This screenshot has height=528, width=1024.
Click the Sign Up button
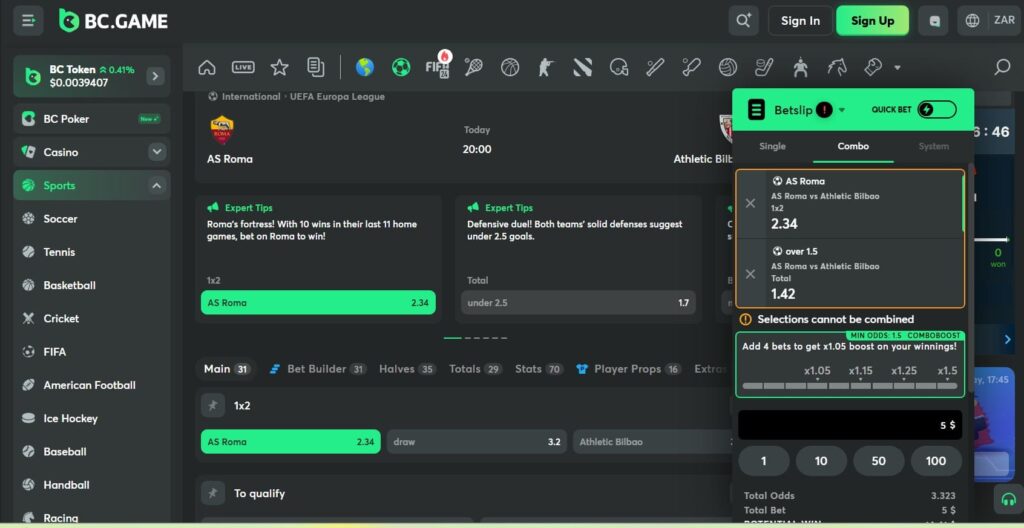click(872, 21)
